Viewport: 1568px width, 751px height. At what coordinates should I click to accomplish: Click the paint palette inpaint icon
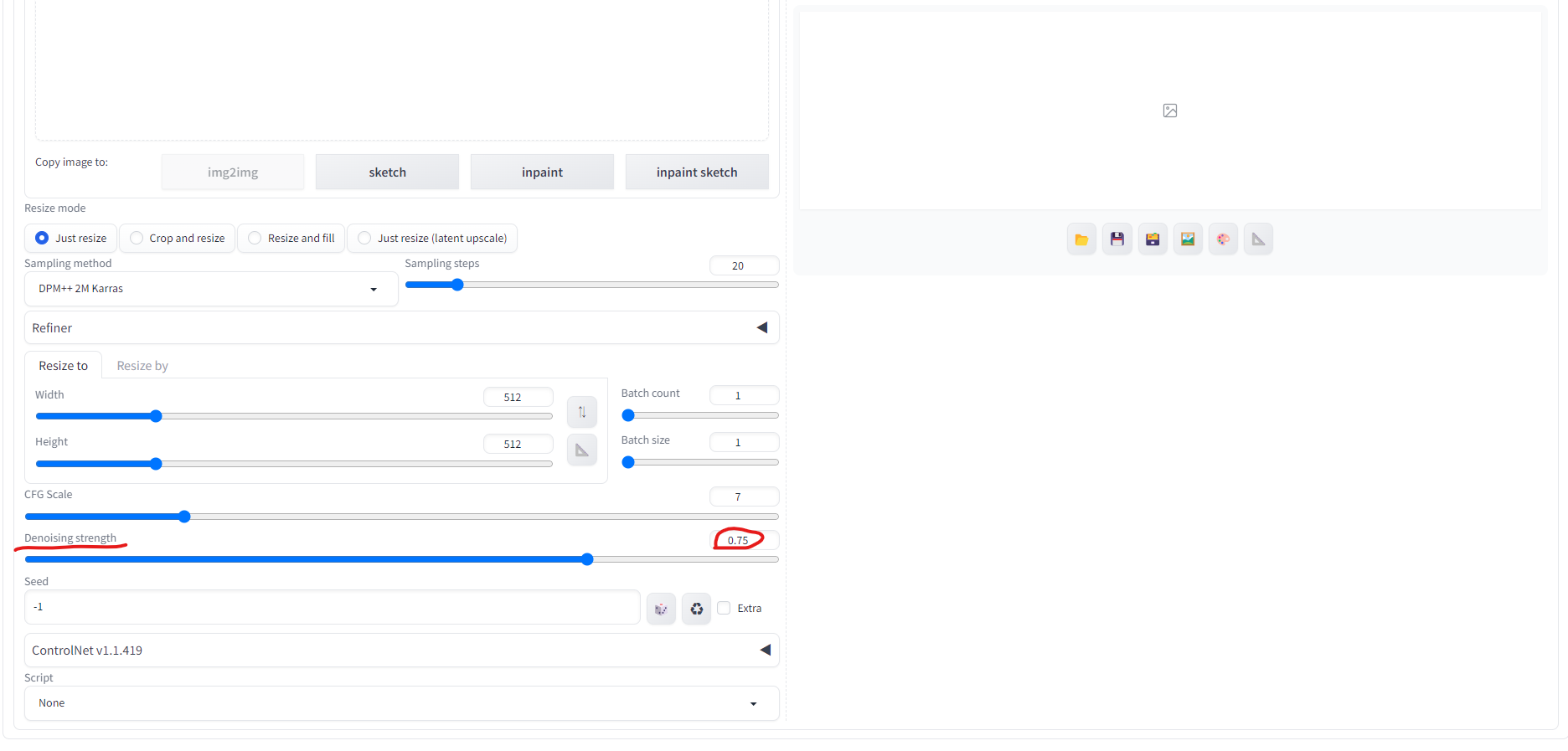tap(1223, 239)
